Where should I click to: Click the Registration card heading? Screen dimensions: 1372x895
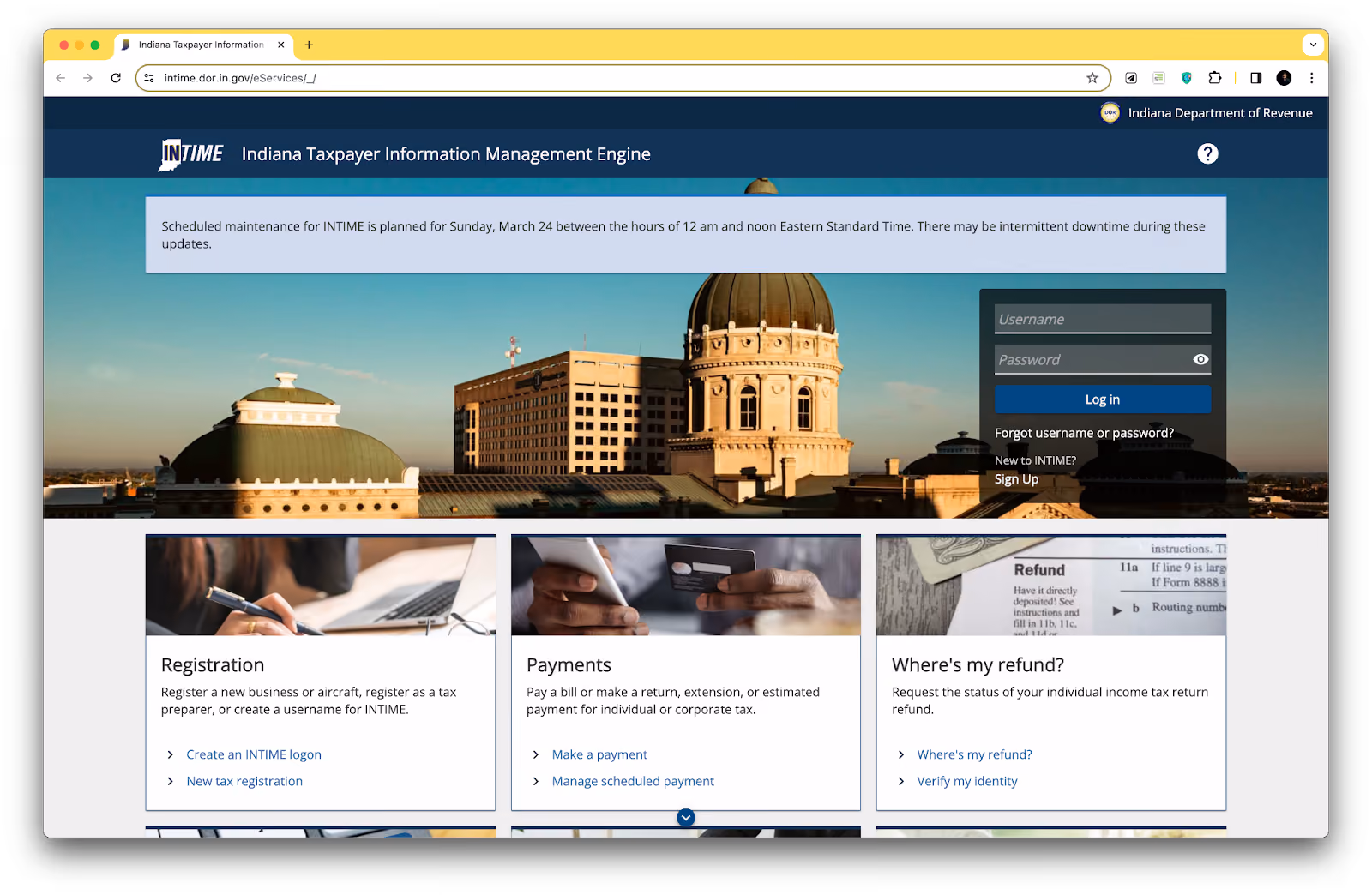tap(213, 665)
